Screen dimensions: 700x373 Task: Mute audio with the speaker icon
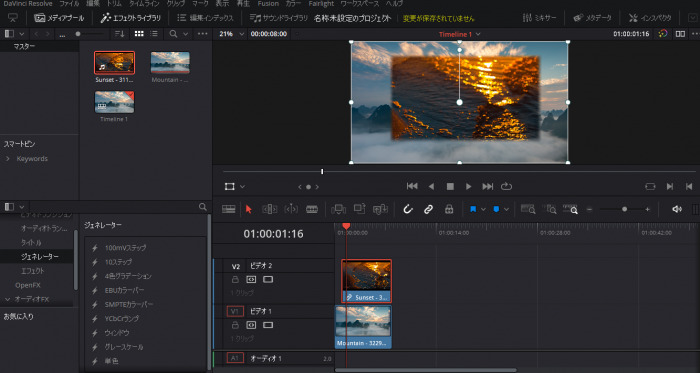click(x=677, y=209)
